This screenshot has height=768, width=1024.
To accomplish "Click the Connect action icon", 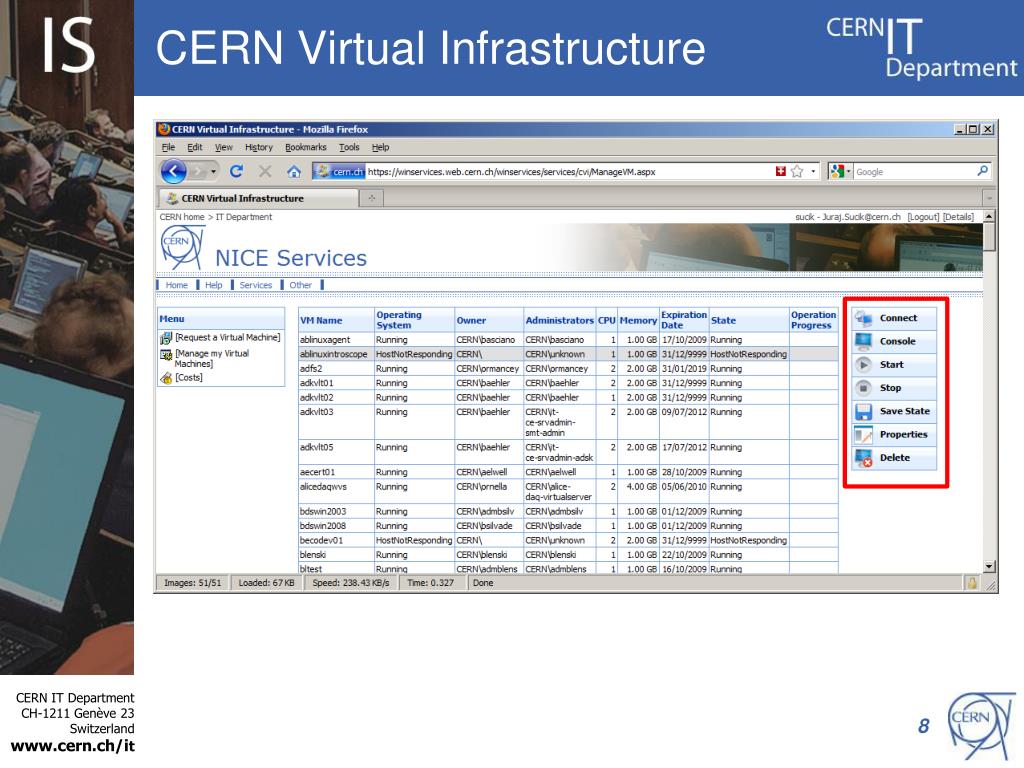I will pos(863,318).
